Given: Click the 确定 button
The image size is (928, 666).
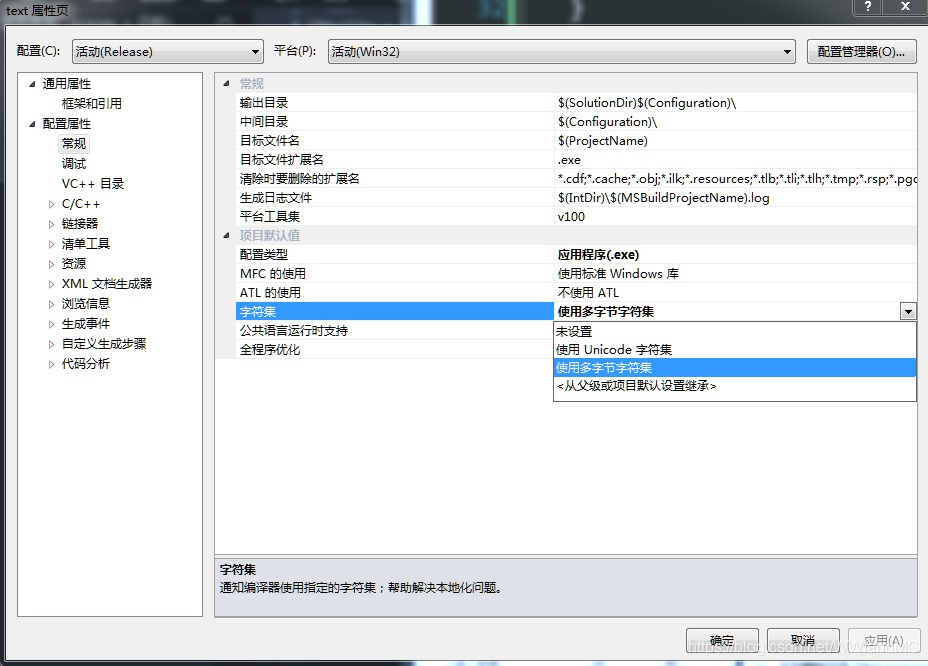Looking at the screenshot, I should click(722, 641).
